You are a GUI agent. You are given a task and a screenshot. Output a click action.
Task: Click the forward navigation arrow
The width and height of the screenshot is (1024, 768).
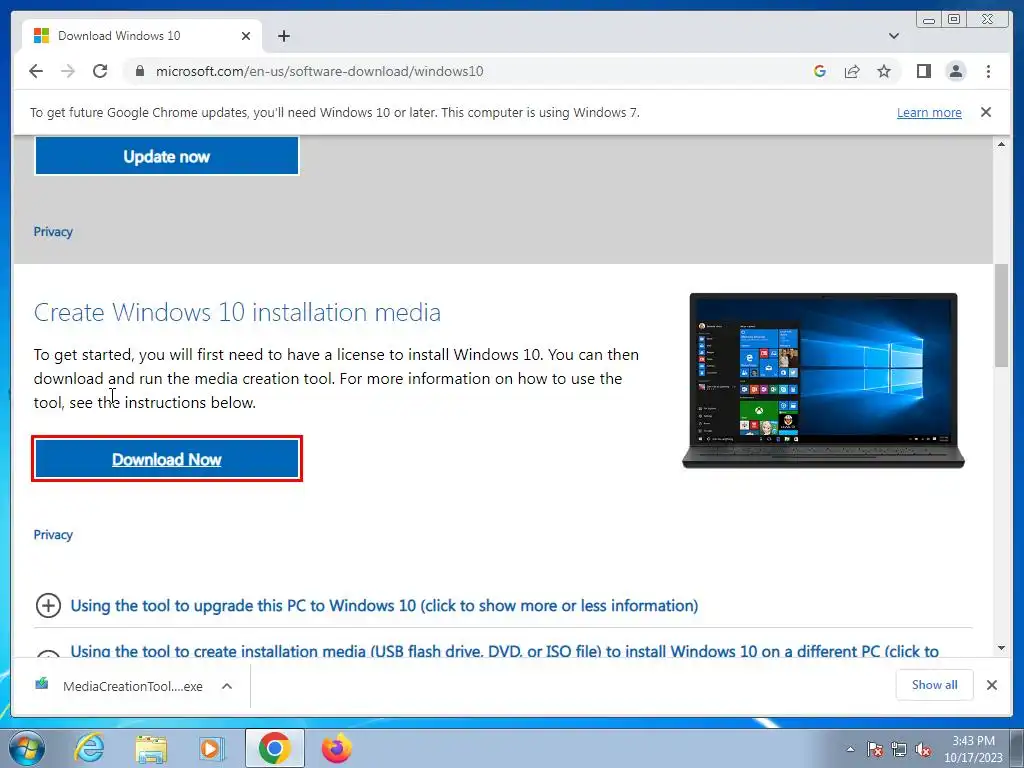(68, 71)
